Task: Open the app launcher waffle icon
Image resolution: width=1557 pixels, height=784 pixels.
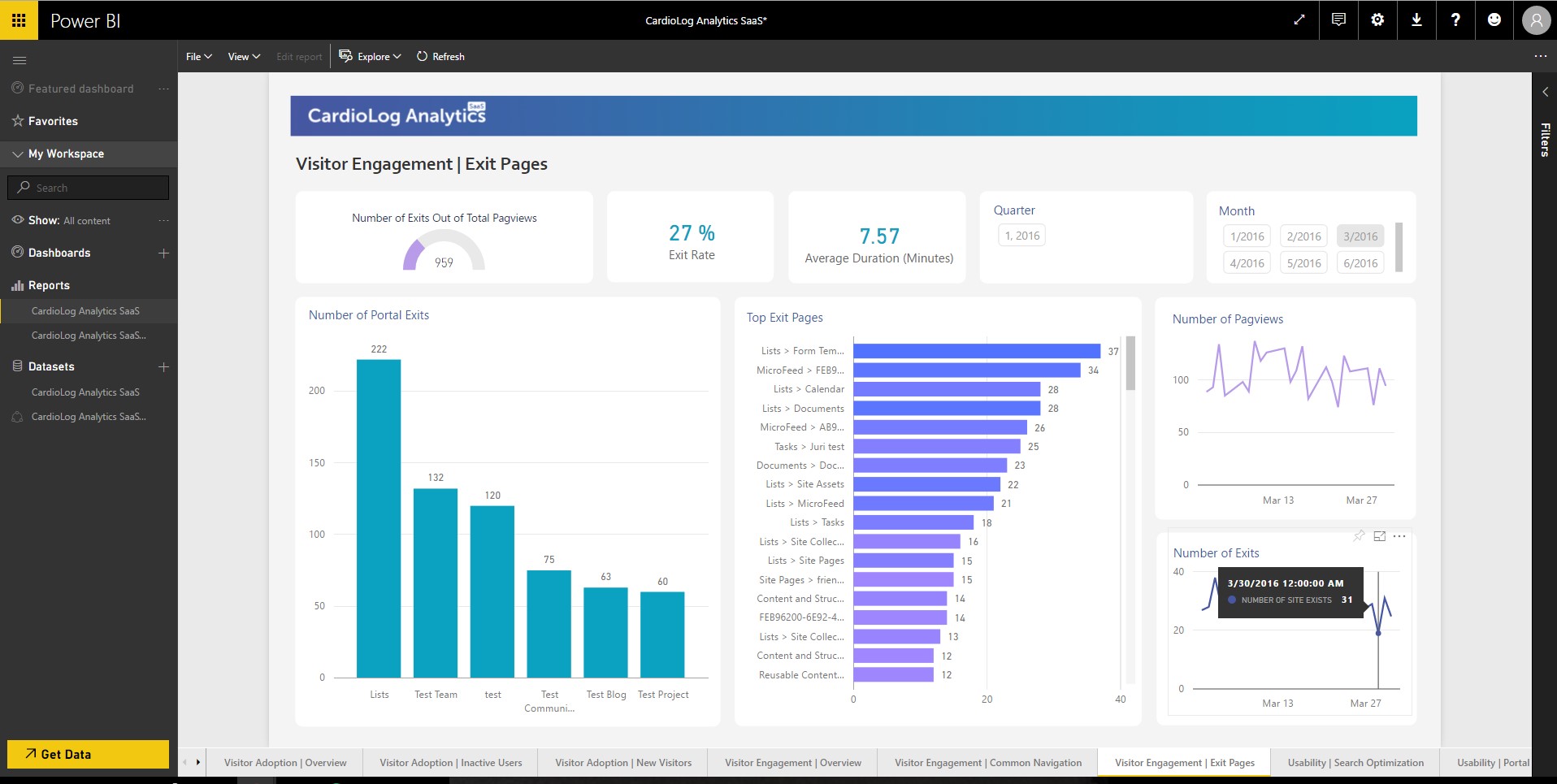Action: 19,20
